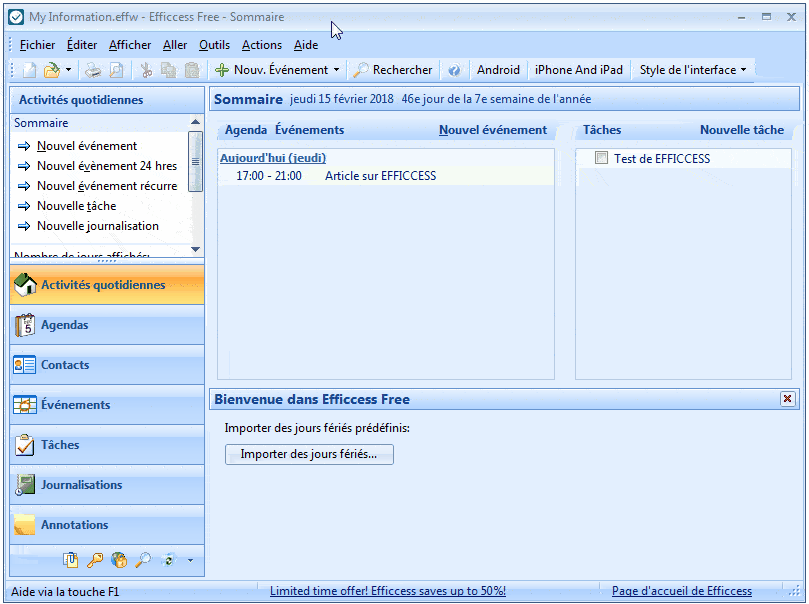Click the key passwords icon at bottom

[95, 560]
